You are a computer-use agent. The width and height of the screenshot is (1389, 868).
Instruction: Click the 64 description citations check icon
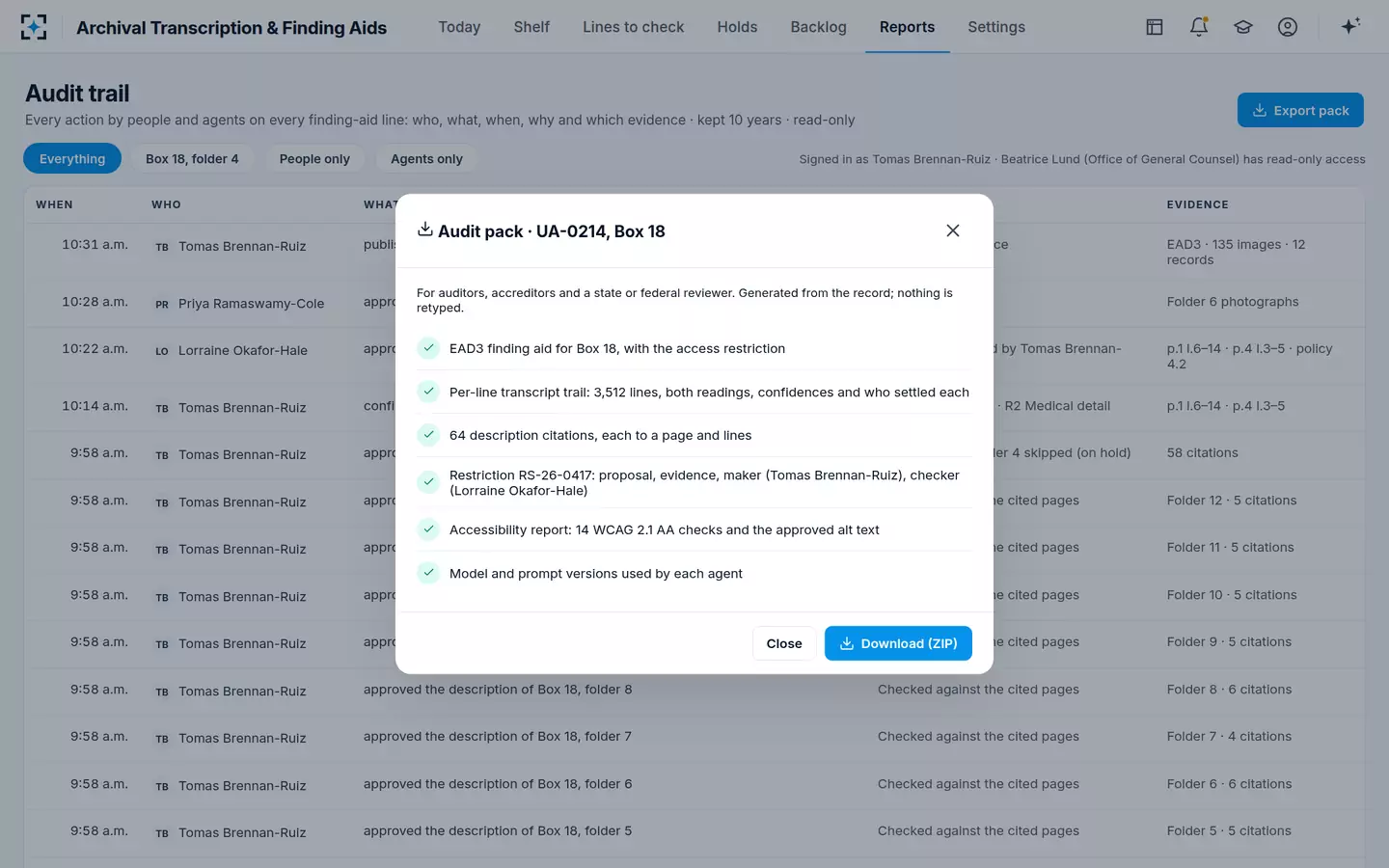pos(428,435)
